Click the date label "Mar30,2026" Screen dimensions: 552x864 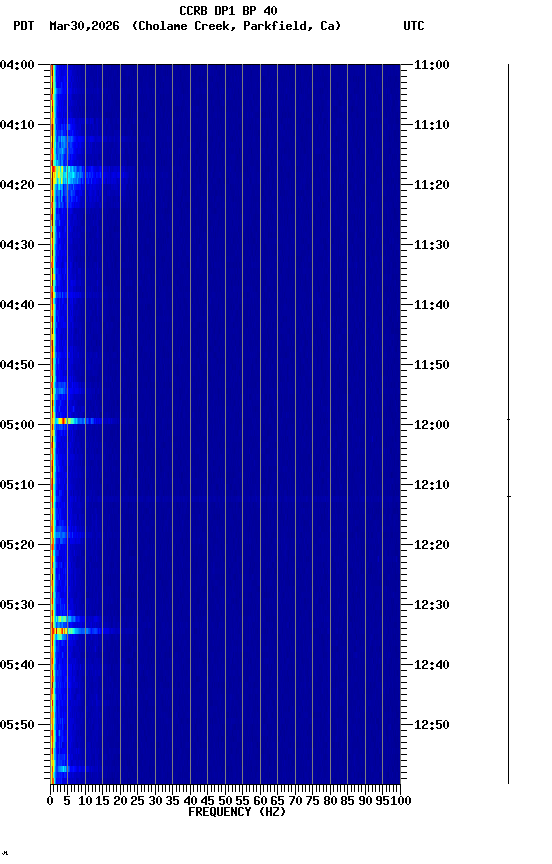(x=84, y=26)
